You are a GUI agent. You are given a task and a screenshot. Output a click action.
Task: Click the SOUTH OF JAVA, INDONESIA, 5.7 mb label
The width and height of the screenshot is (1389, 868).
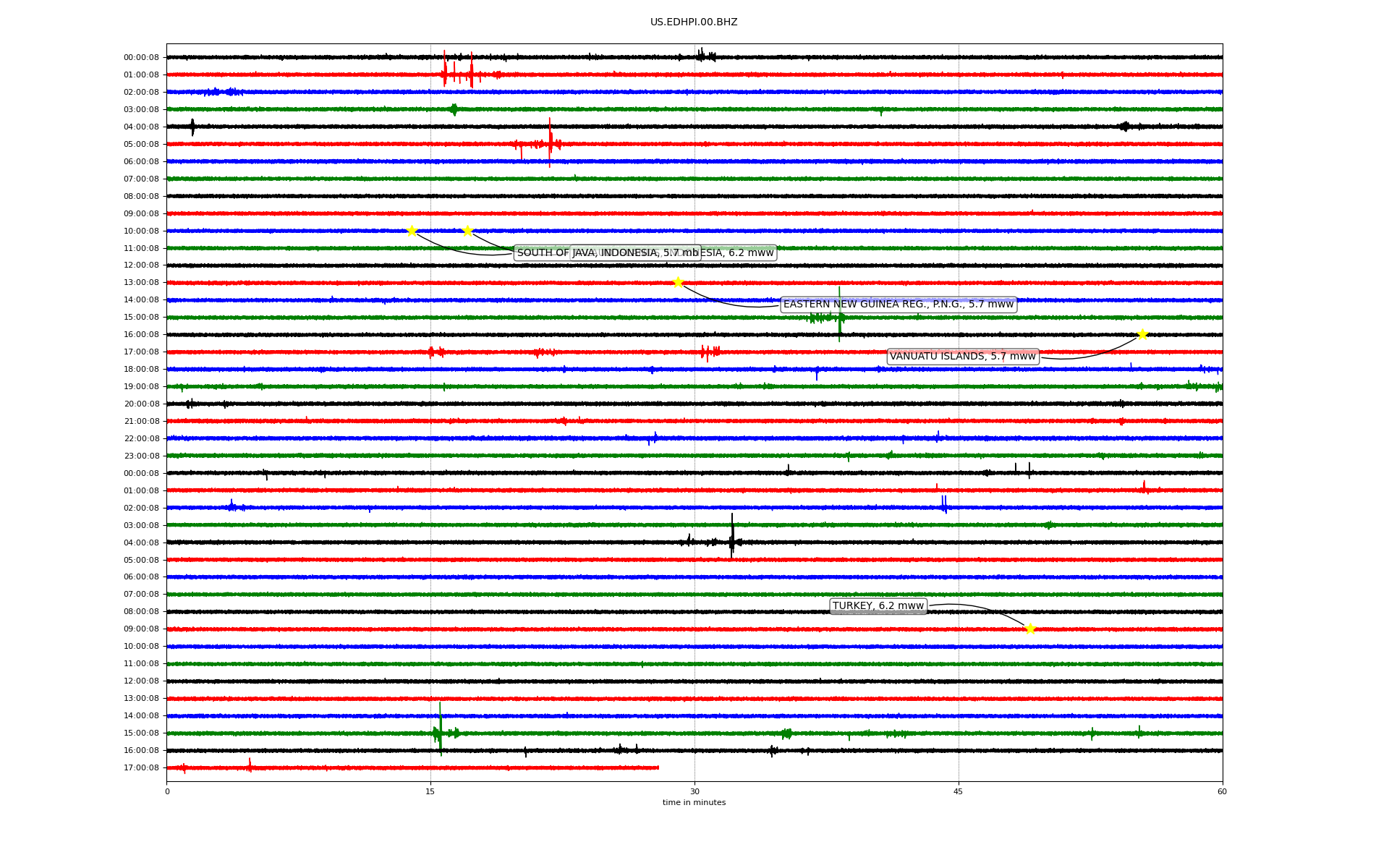coord(608,252)
